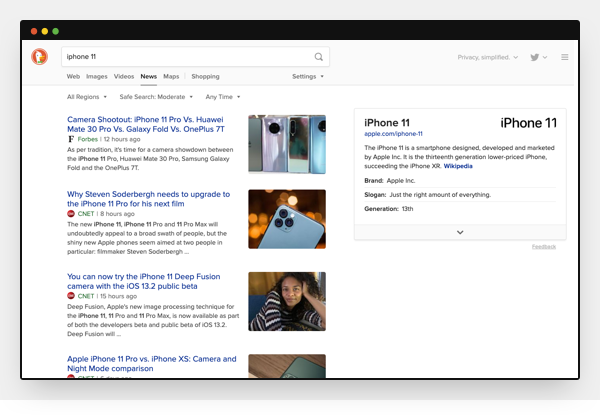Click CNET source name of Soderbergh article
This screenshot has height=415, width=600.
coord(86,214)
